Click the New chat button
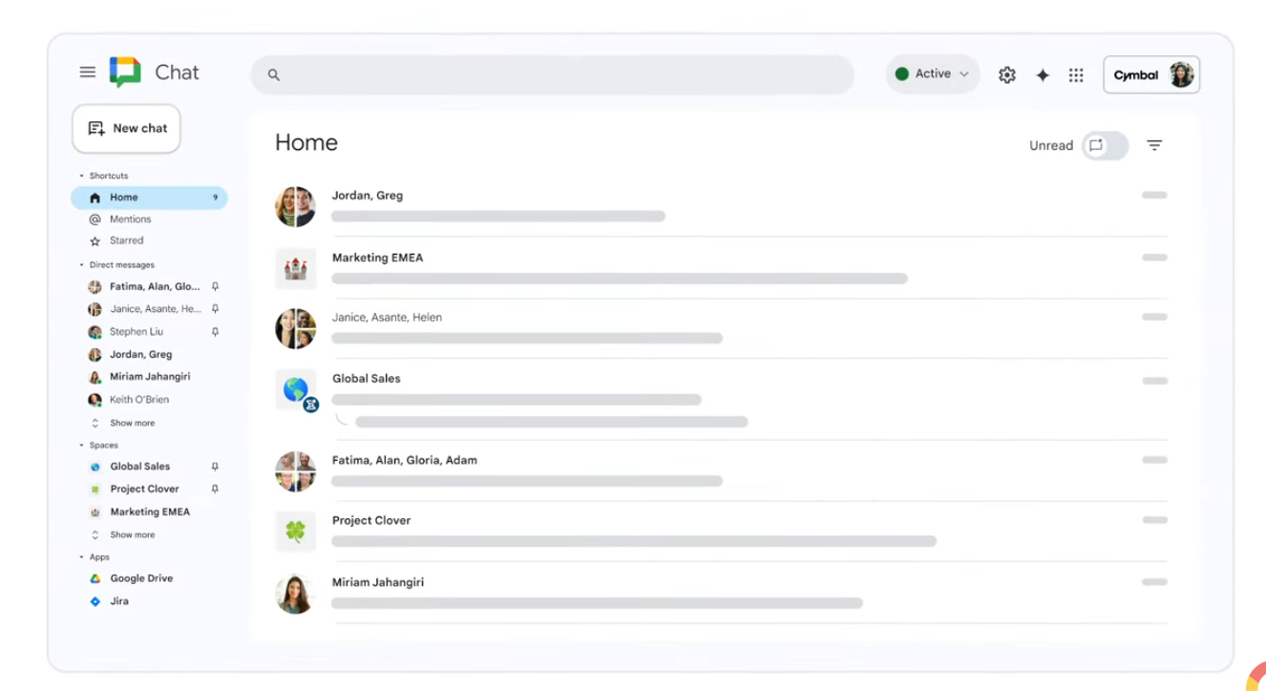The width and height of the screenshot is (1266, 691). 126,128
